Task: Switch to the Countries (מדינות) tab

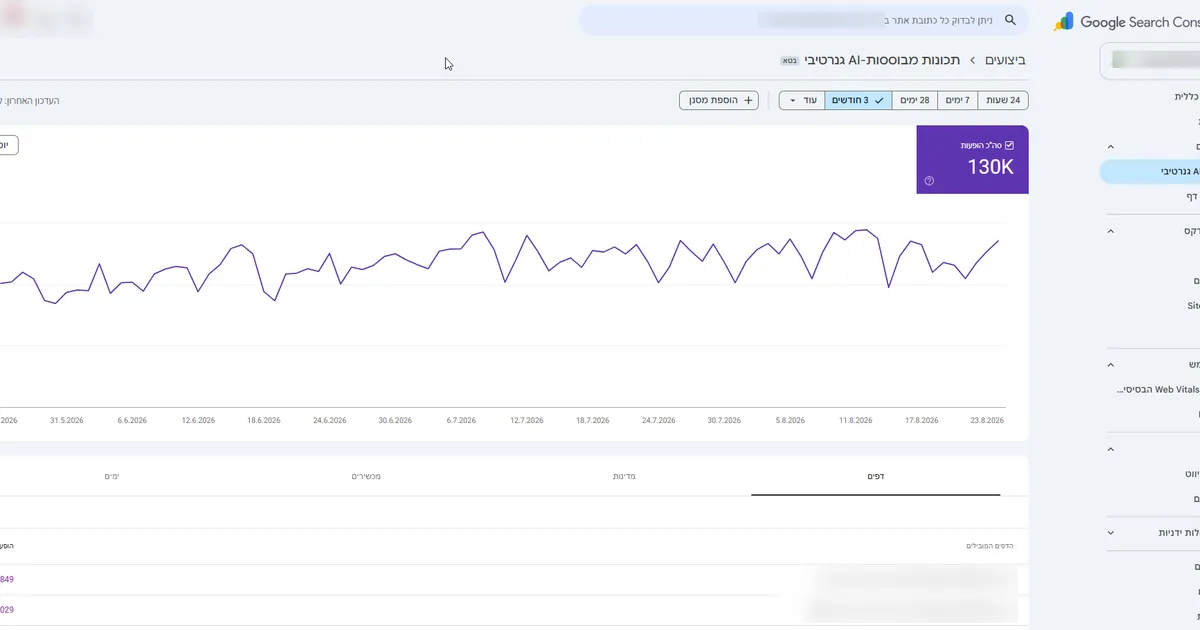Action: click(x=624, y=476)
